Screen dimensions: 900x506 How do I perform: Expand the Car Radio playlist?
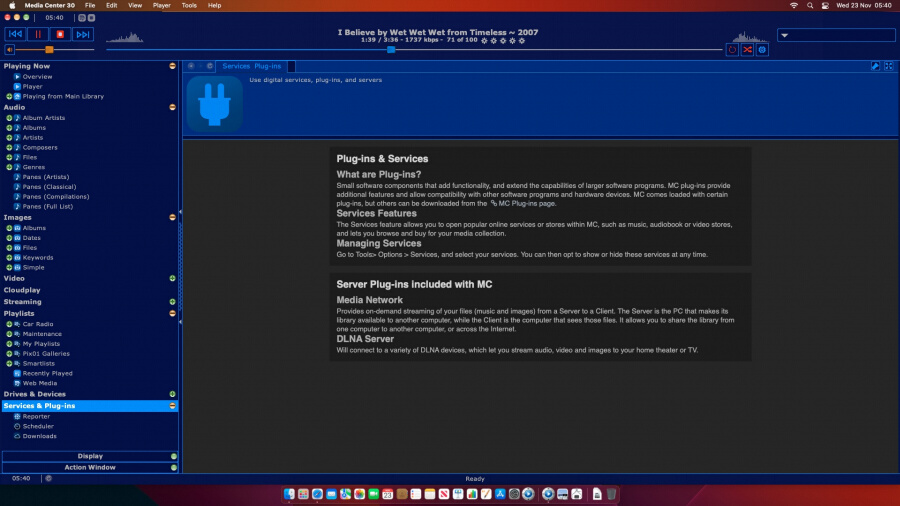pos(9,324)
